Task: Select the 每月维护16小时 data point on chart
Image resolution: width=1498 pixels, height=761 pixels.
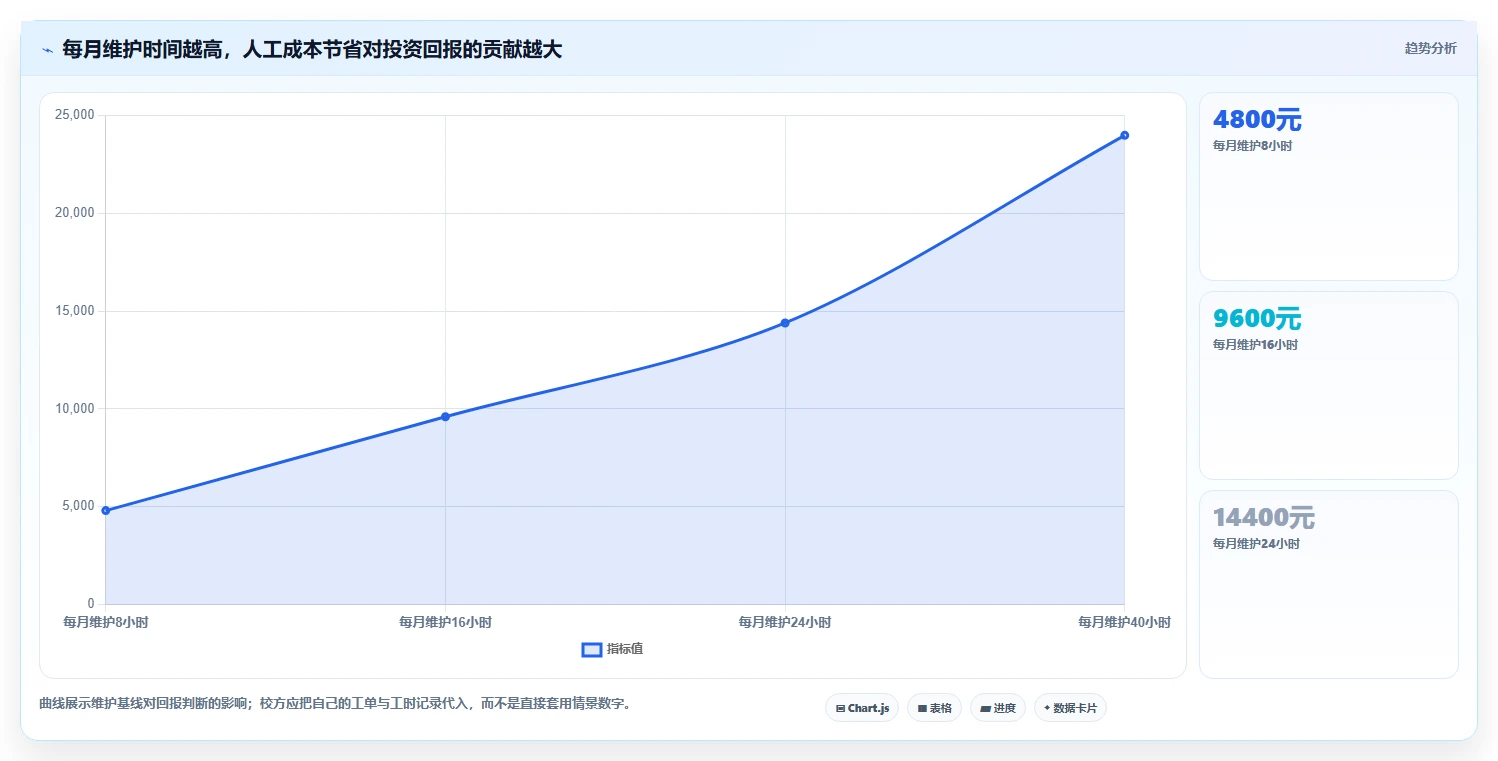Action: [x=445, y=416]
